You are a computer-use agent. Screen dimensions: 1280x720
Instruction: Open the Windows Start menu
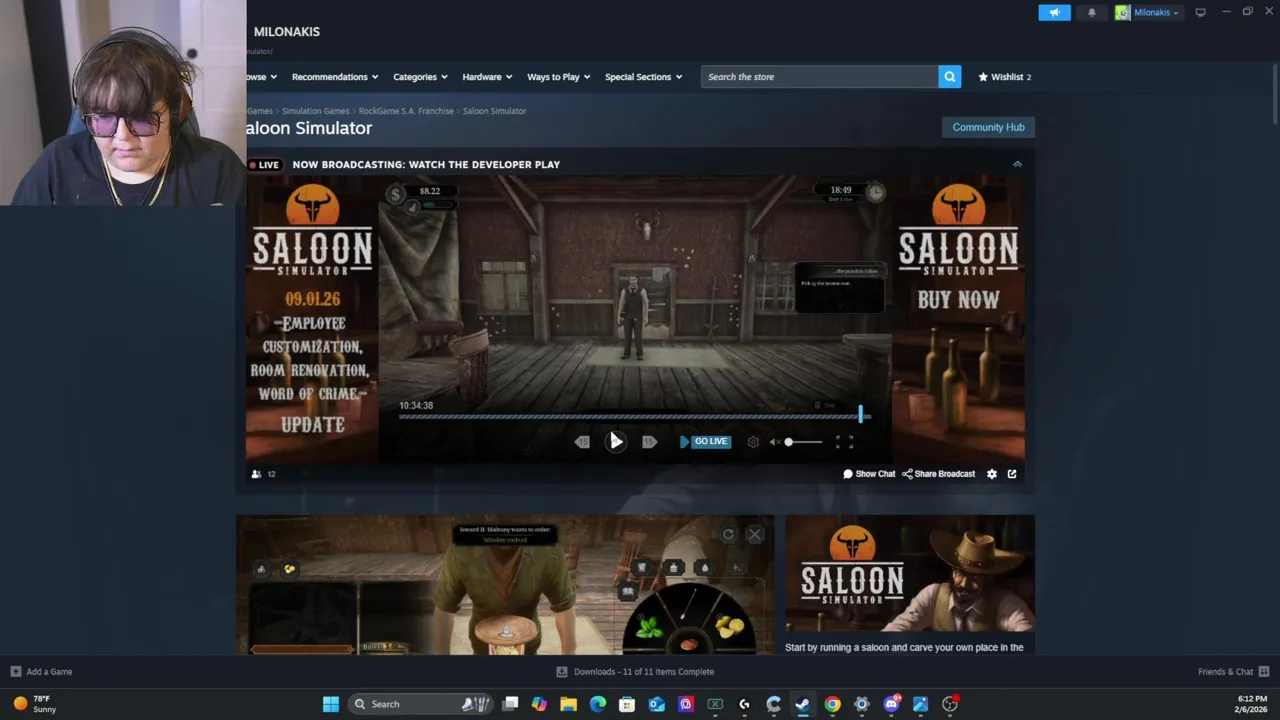[x=331, y=704]
